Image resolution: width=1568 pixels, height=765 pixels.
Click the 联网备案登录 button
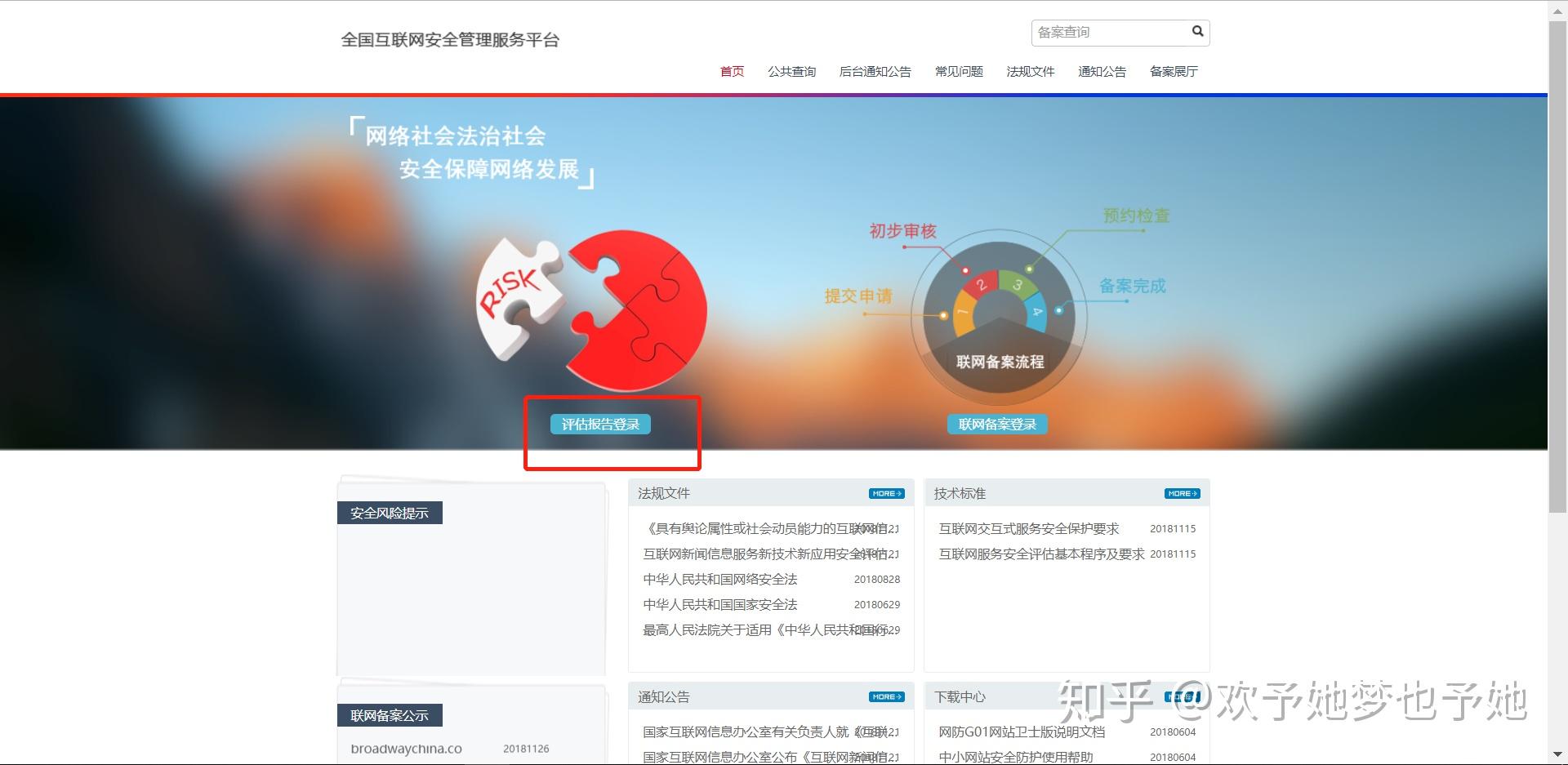click(997, 425)
